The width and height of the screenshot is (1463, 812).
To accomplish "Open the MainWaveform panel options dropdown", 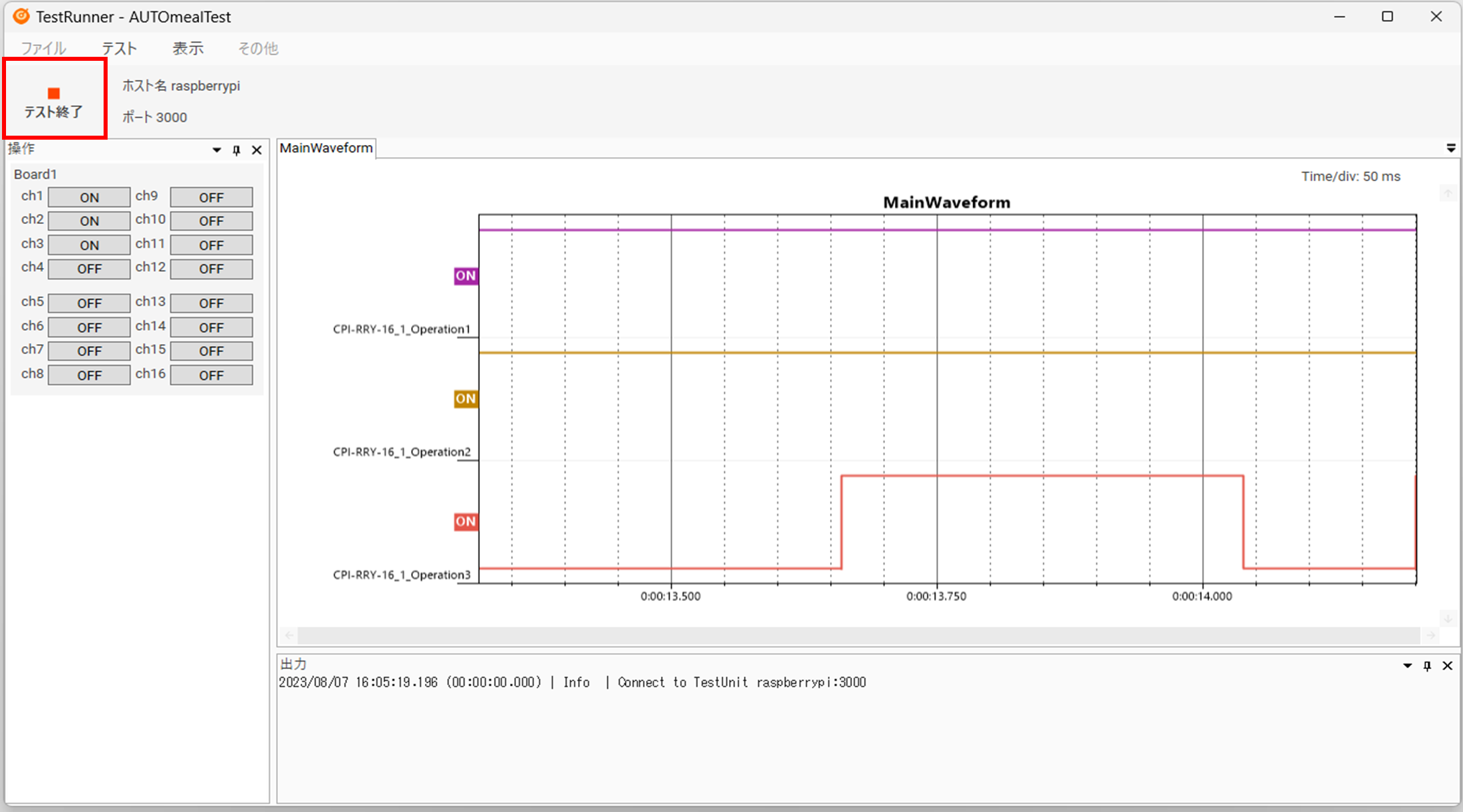I will pos(1450,148).
